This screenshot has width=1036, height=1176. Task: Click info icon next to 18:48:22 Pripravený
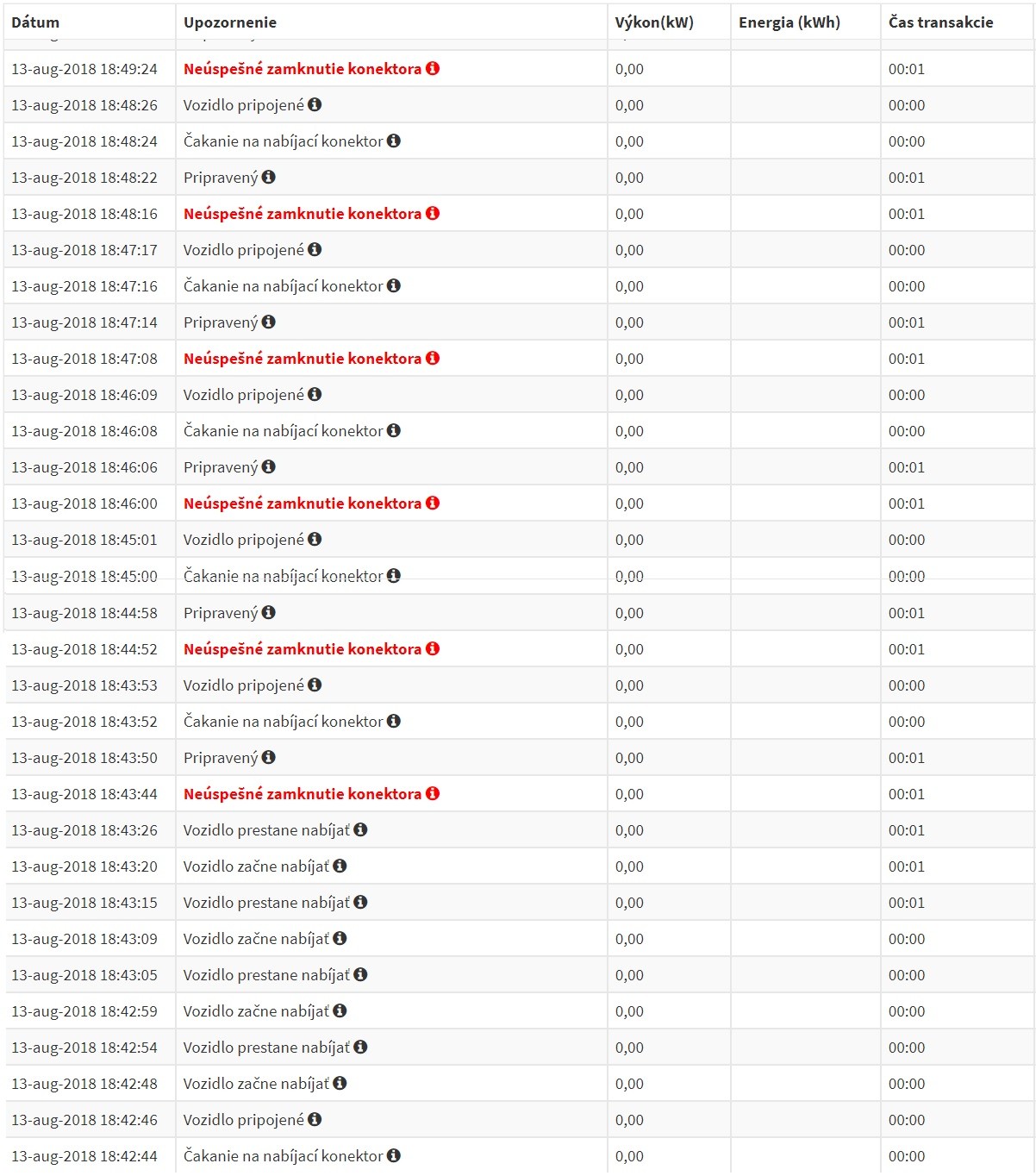[x=269, y=177]
